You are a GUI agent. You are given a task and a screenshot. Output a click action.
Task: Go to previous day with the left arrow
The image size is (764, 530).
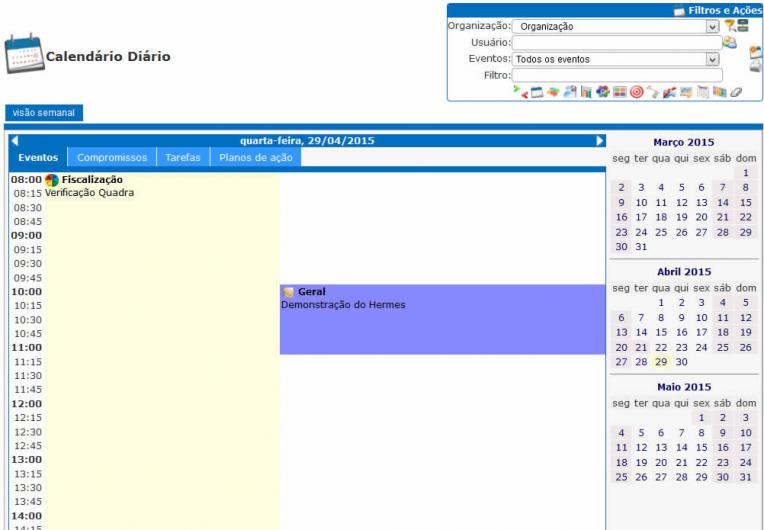pyautogui.click(x=14, y=141)
